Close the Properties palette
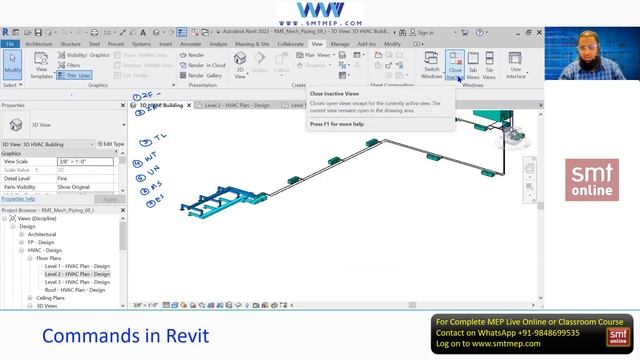 [x=123, y=105]
